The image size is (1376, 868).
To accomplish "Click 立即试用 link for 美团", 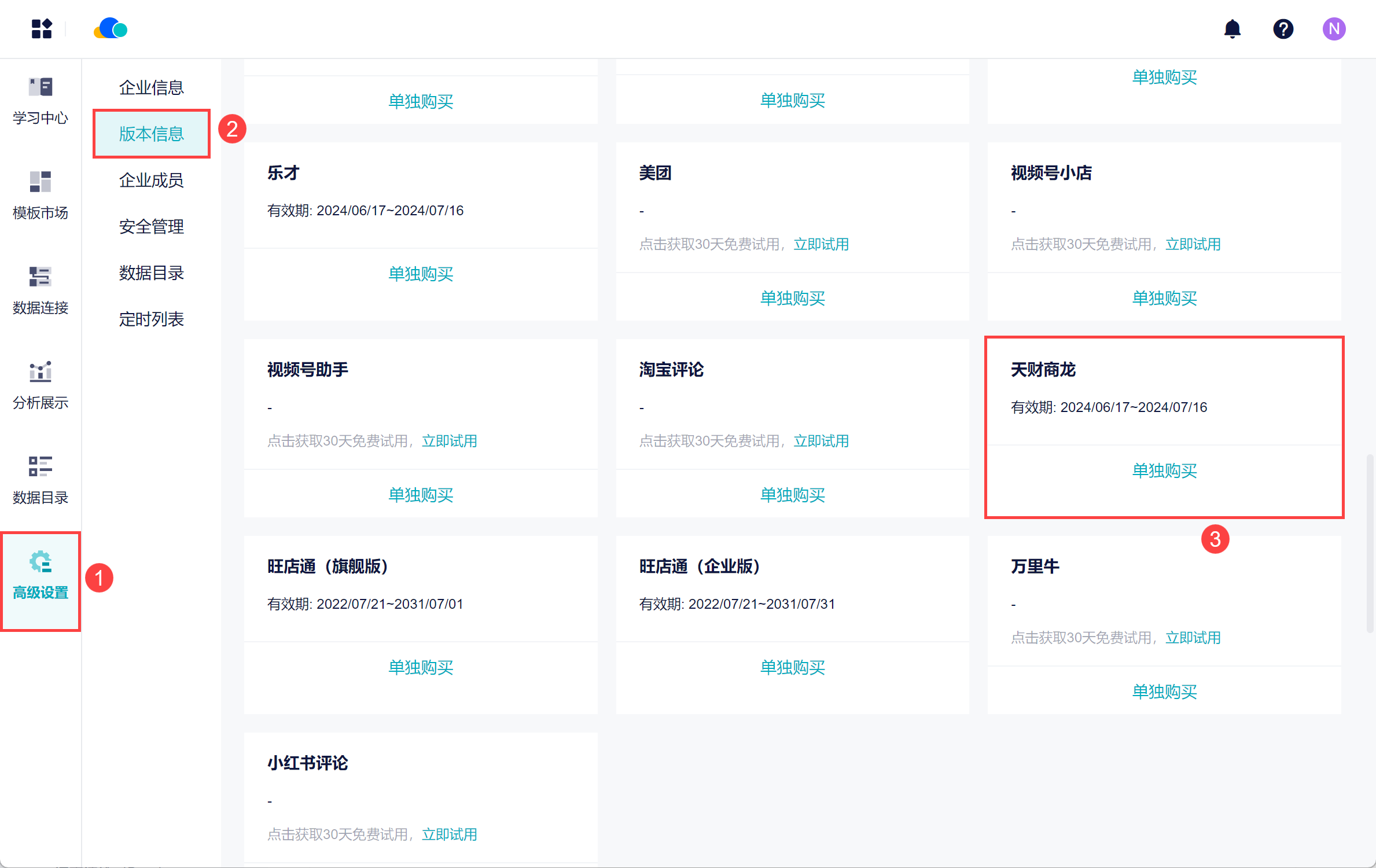I will tap(821, 244).
